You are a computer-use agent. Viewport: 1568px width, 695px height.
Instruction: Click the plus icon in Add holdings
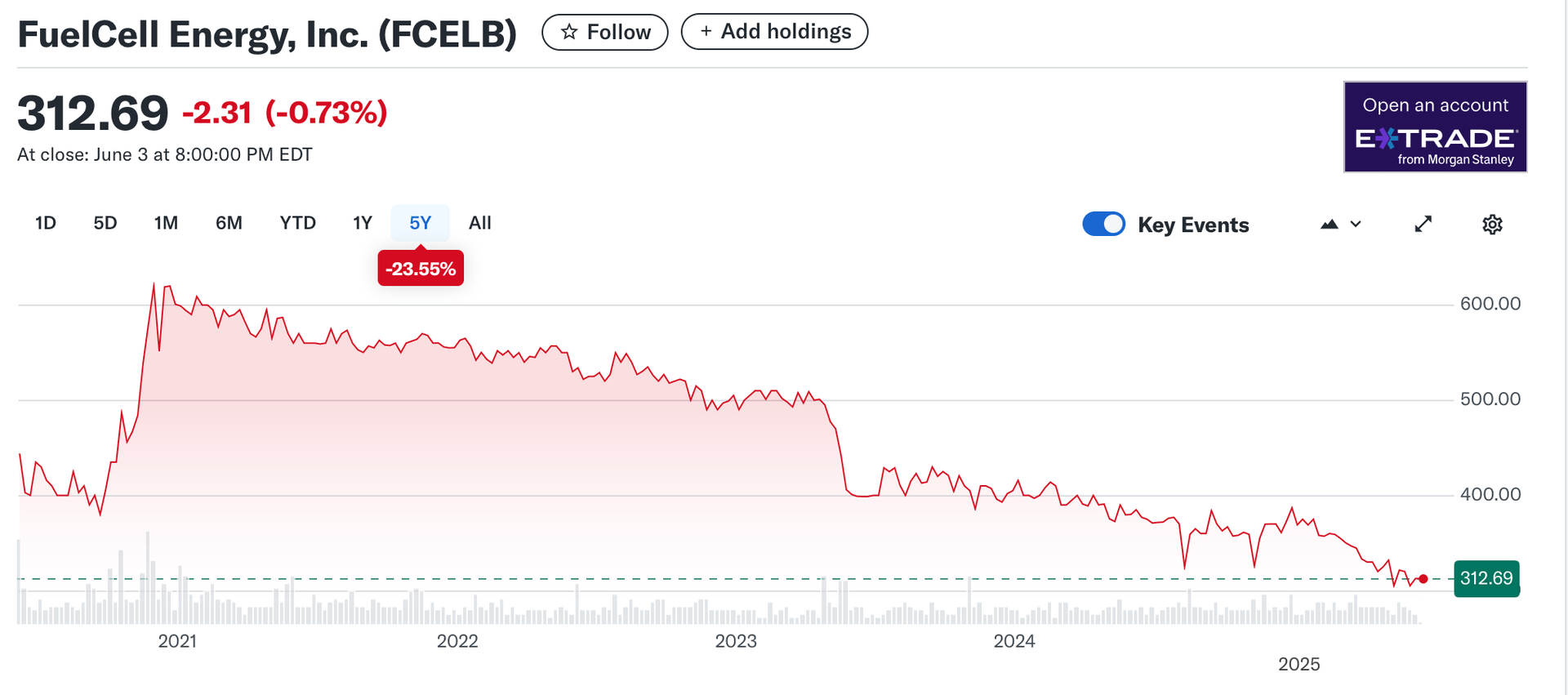coord(706,31)
